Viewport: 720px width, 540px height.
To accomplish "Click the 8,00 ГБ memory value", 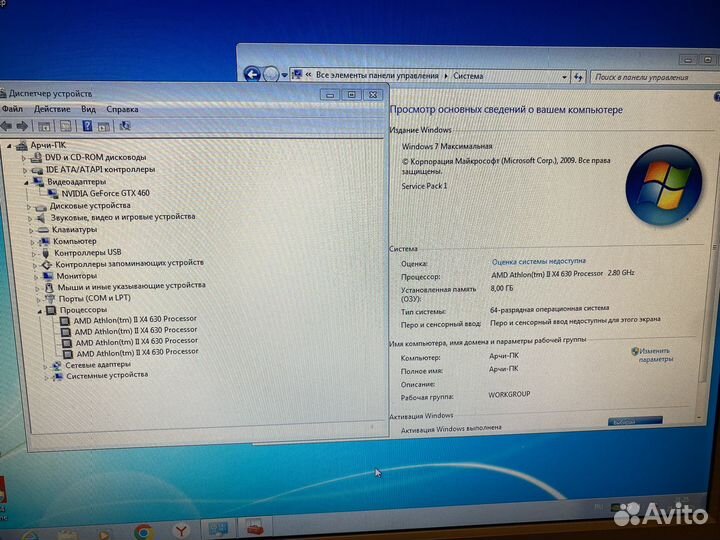I will point(501,289).
